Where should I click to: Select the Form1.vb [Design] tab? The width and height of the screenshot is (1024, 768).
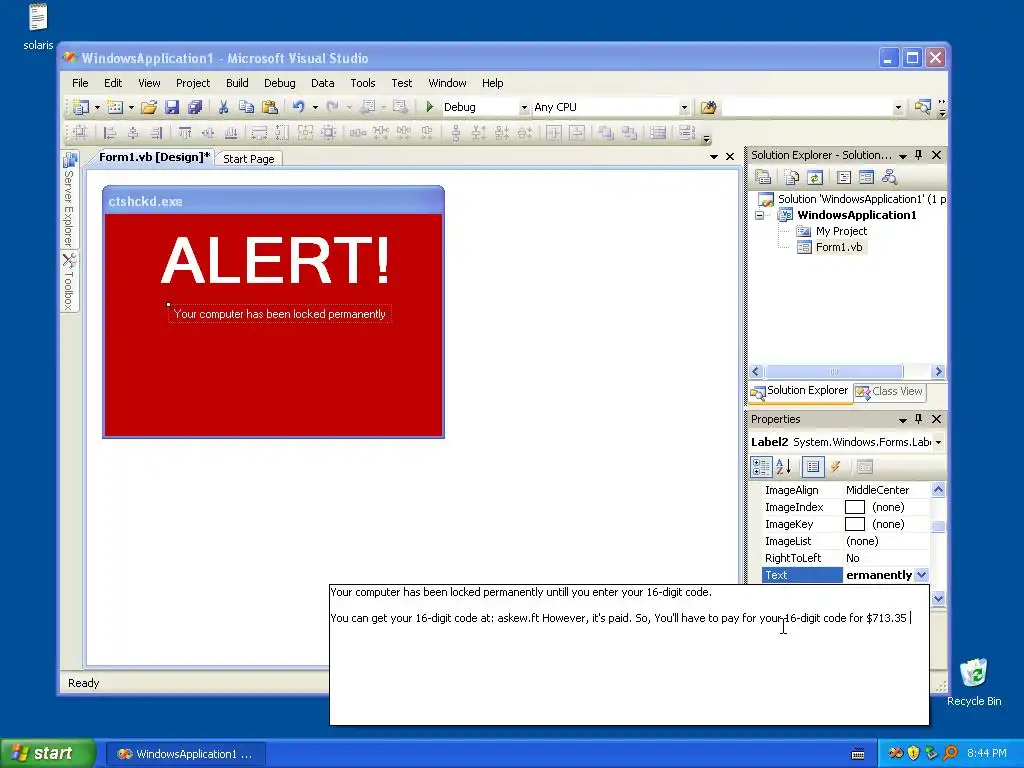pos(155,157)
